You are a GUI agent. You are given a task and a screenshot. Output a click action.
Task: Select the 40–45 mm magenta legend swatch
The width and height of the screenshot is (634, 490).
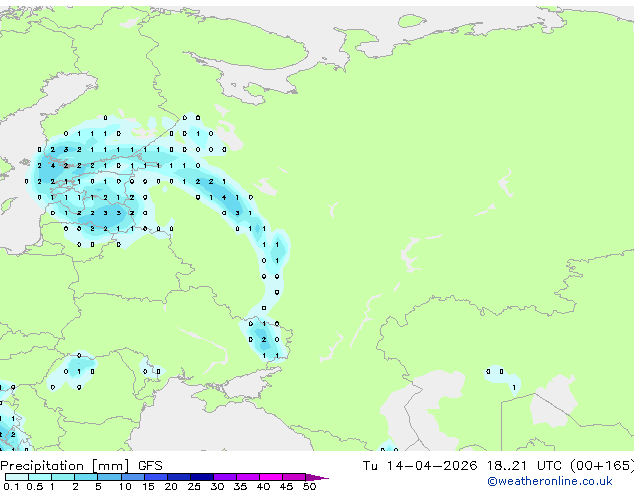pos(271,477)
